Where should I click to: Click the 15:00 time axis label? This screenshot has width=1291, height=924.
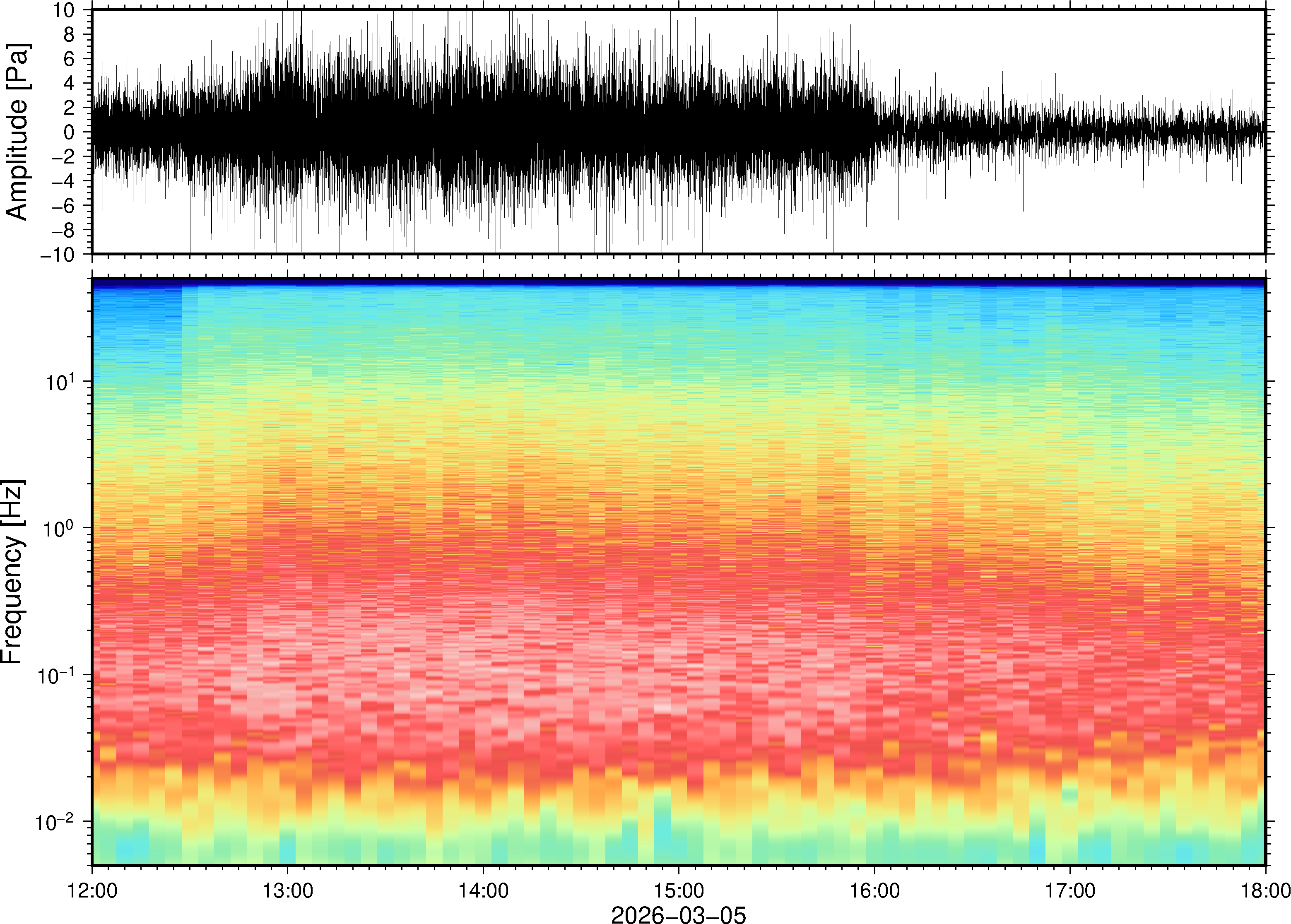tap(679, 890)
